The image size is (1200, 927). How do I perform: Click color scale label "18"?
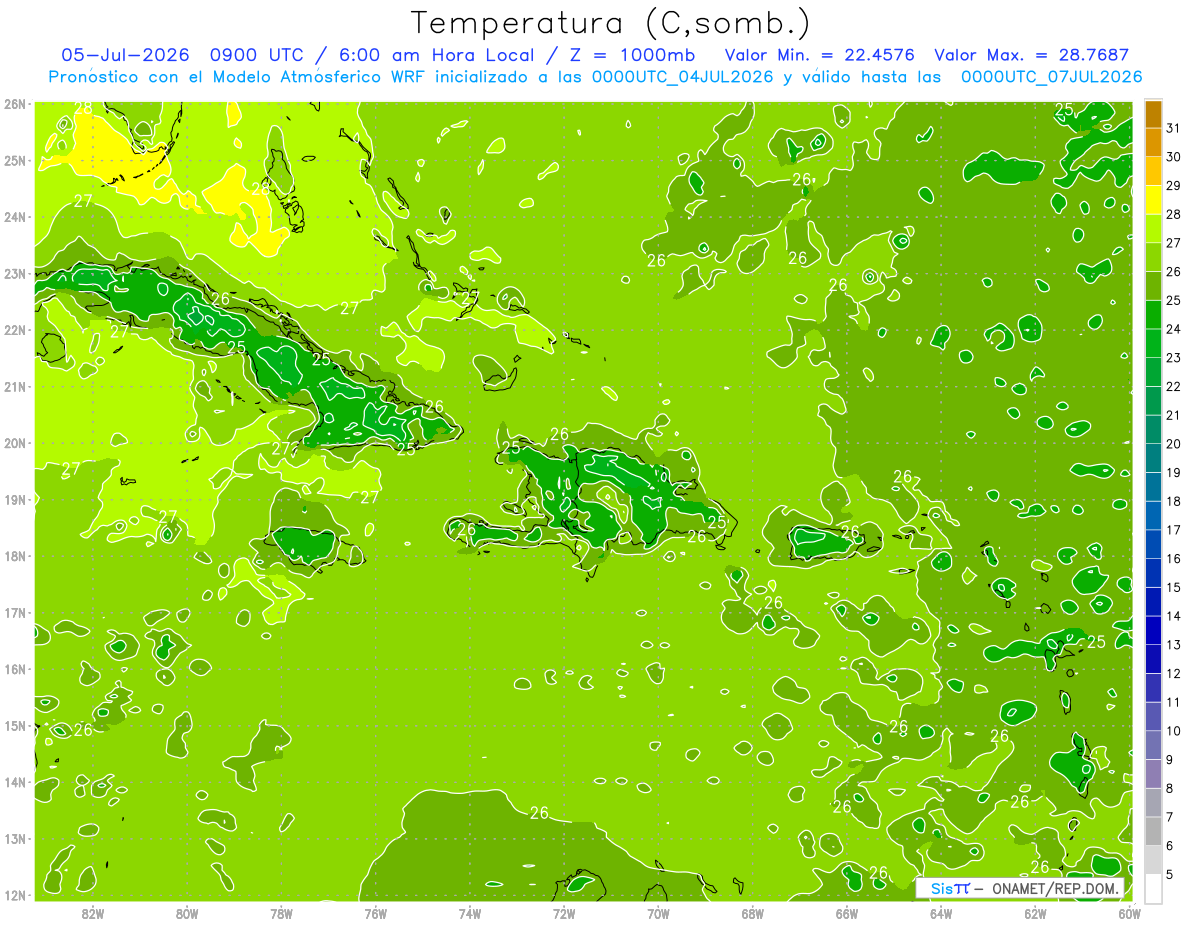(x=1174, y=501)
